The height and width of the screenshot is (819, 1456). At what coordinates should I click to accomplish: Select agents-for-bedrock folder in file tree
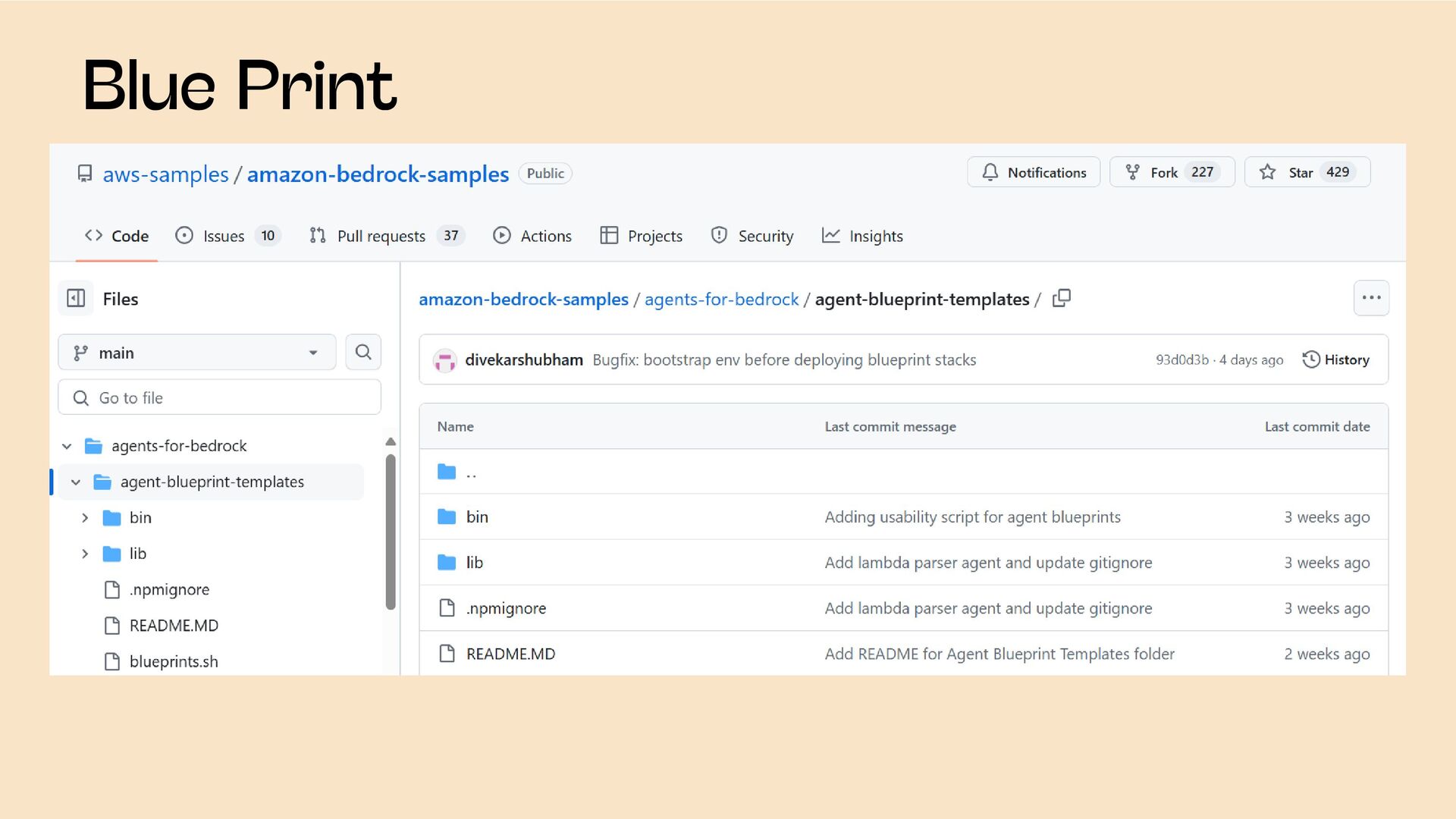(x=179, y=446)
